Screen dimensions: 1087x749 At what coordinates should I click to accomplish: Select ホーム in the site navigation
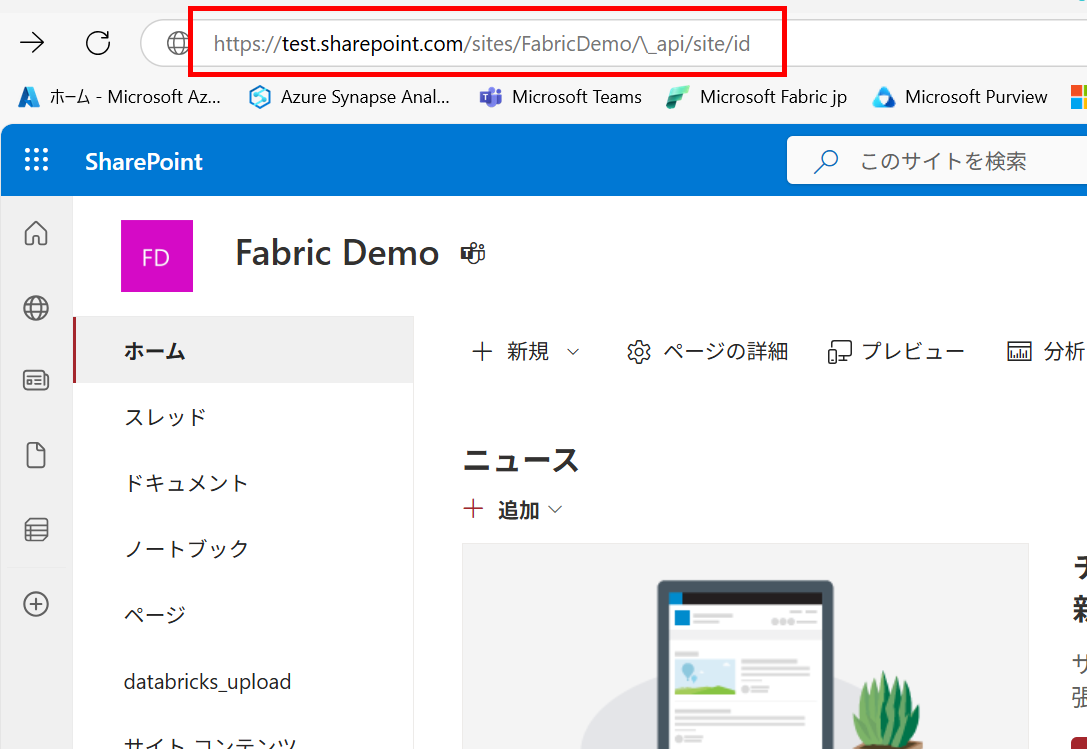click(x=243, y=350)
